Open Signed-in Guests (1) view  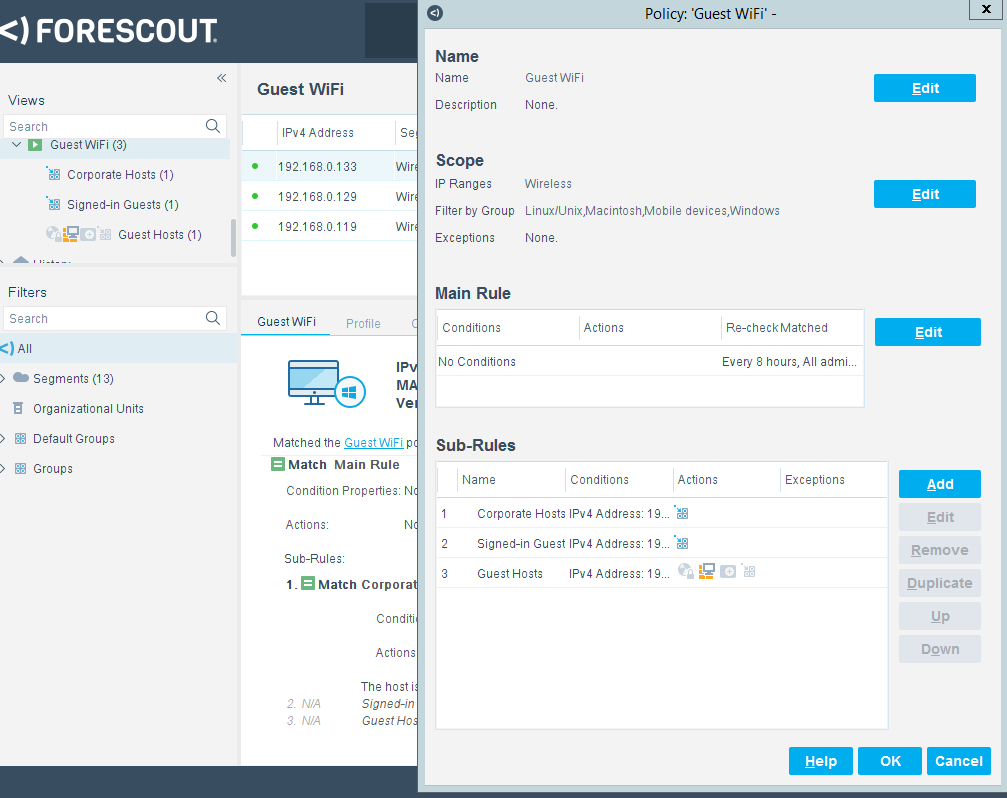point(123,205)
